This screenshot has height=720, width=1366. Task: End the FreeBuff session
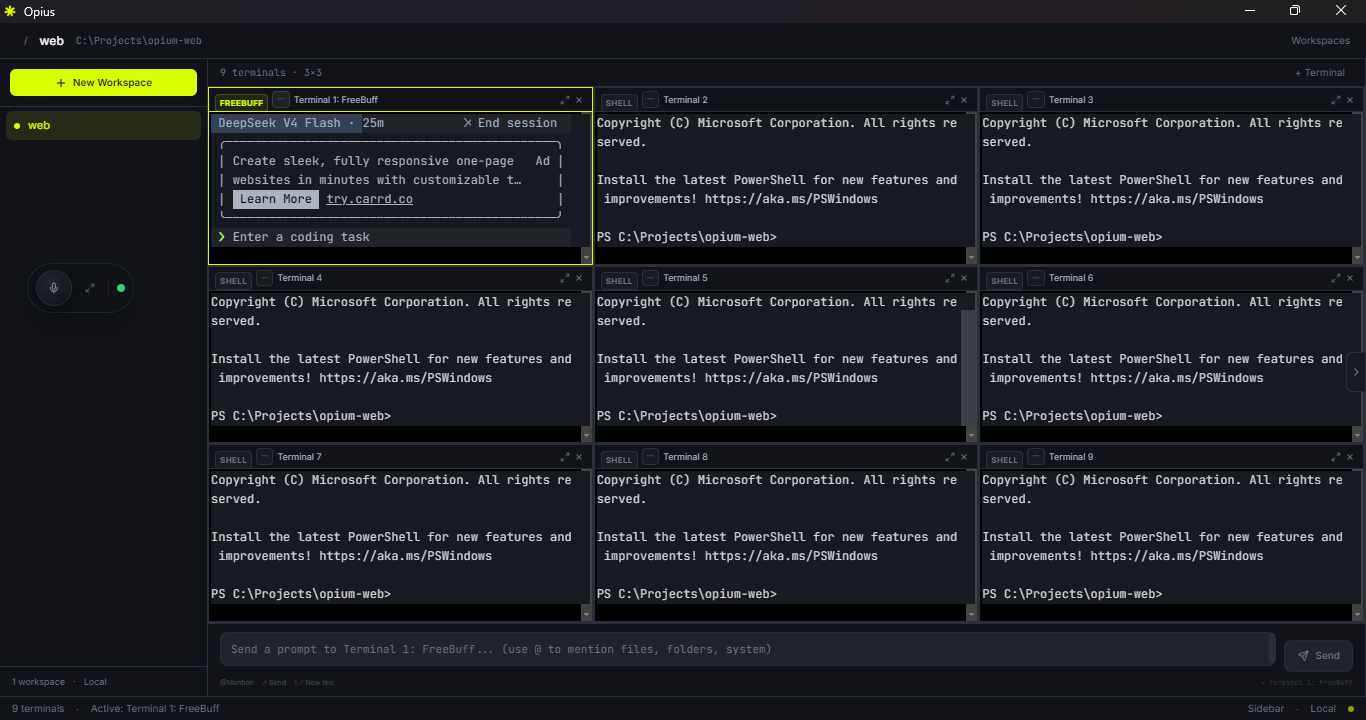point(510,123)
